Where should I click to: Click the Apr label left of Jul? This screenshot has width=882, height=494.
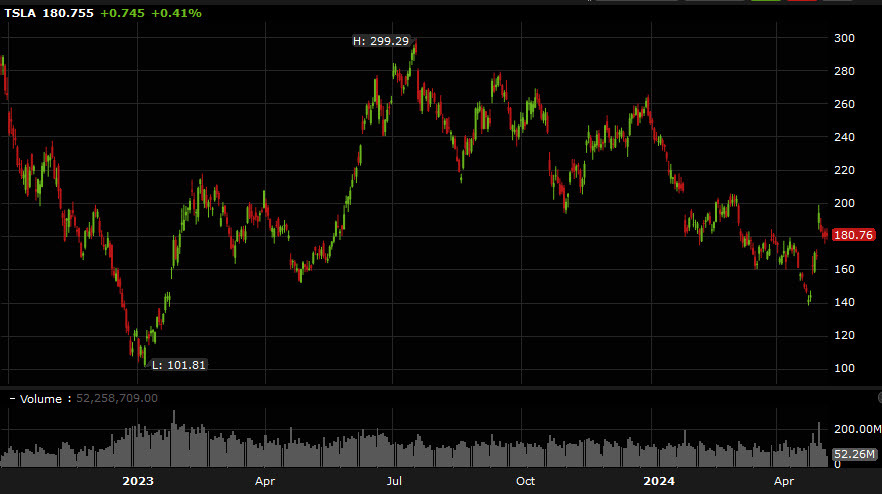(x=265, y=482)
